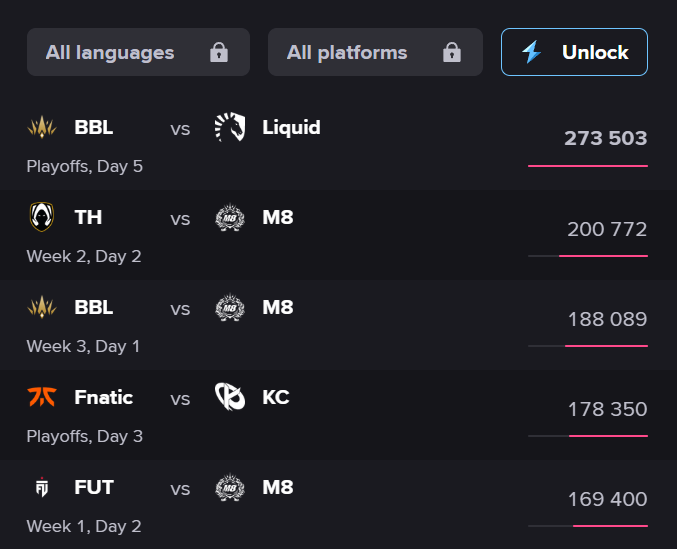Click the lock icon on All languages
677x549 pixels.
click(219, 53)
